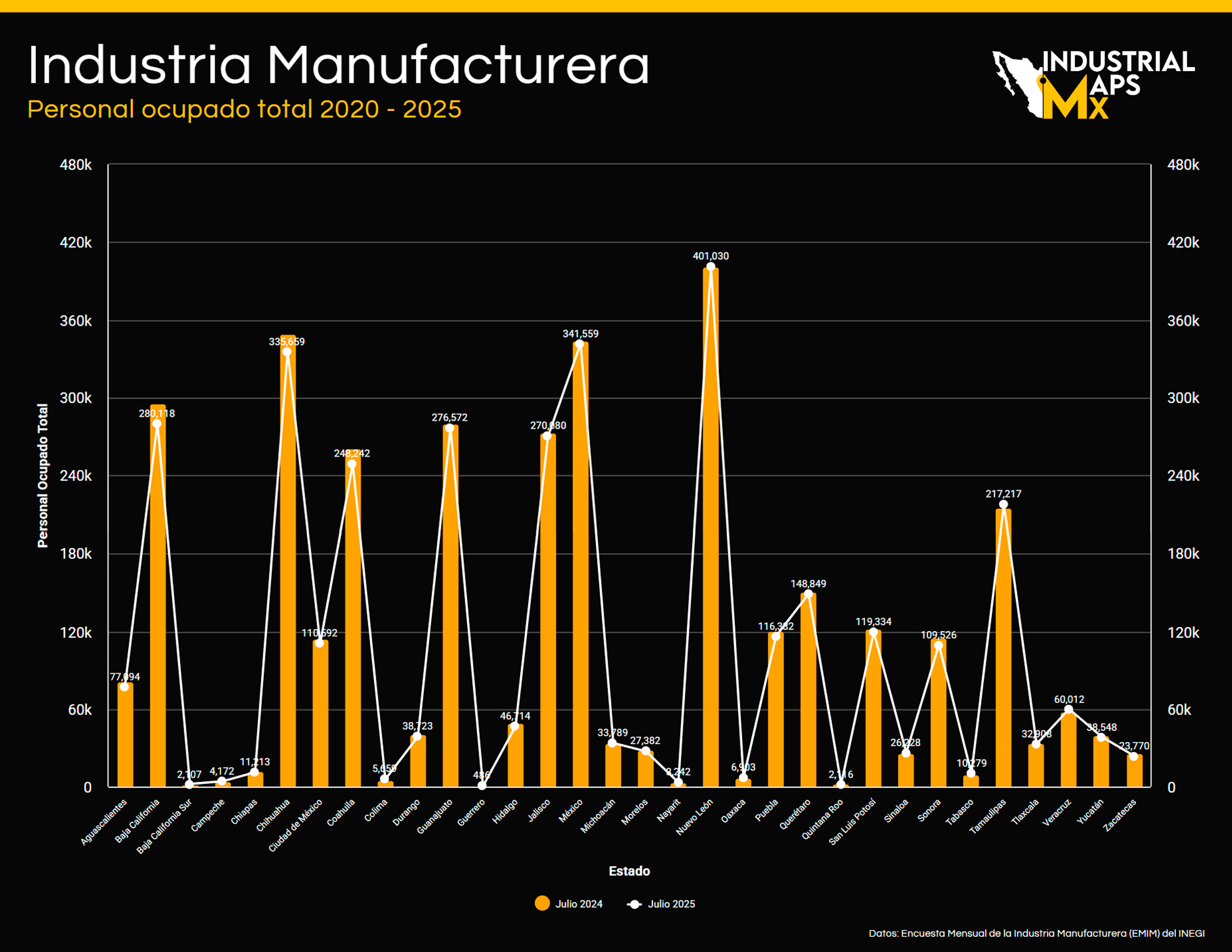Click the EMIM INEGI data source text
1232x952 pixels.
tap(1036, 934)
